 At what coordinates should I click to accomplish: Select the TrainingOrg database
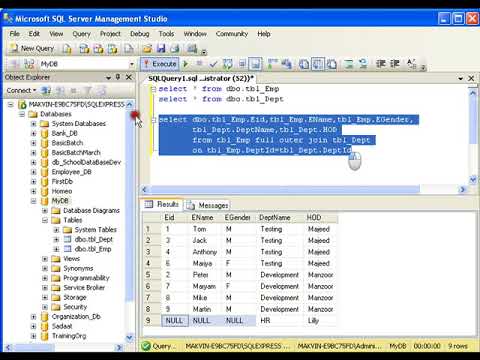point(69,336)
